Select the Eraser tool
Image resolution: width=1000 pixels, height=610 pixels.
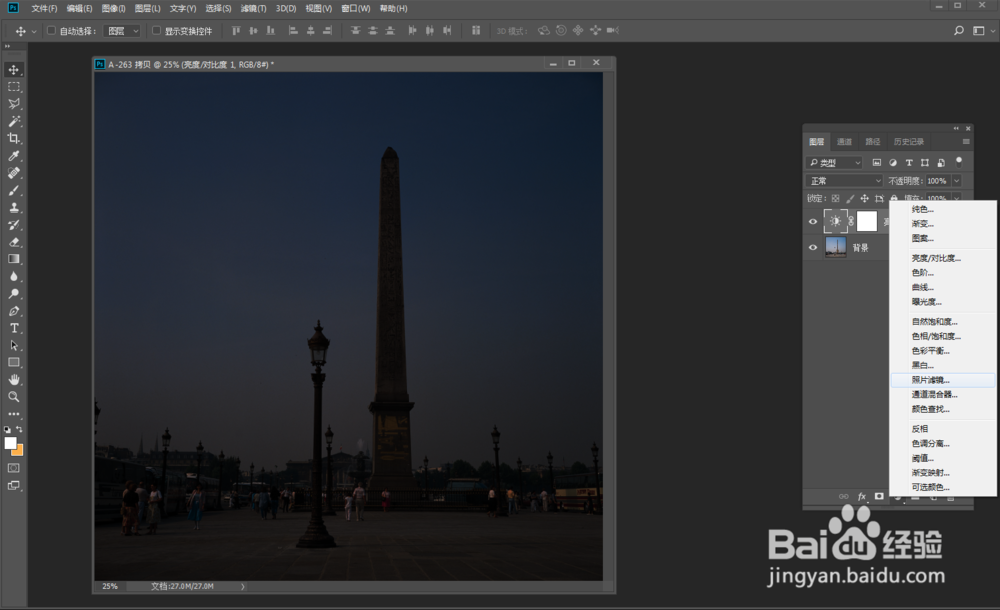[13, 242]
